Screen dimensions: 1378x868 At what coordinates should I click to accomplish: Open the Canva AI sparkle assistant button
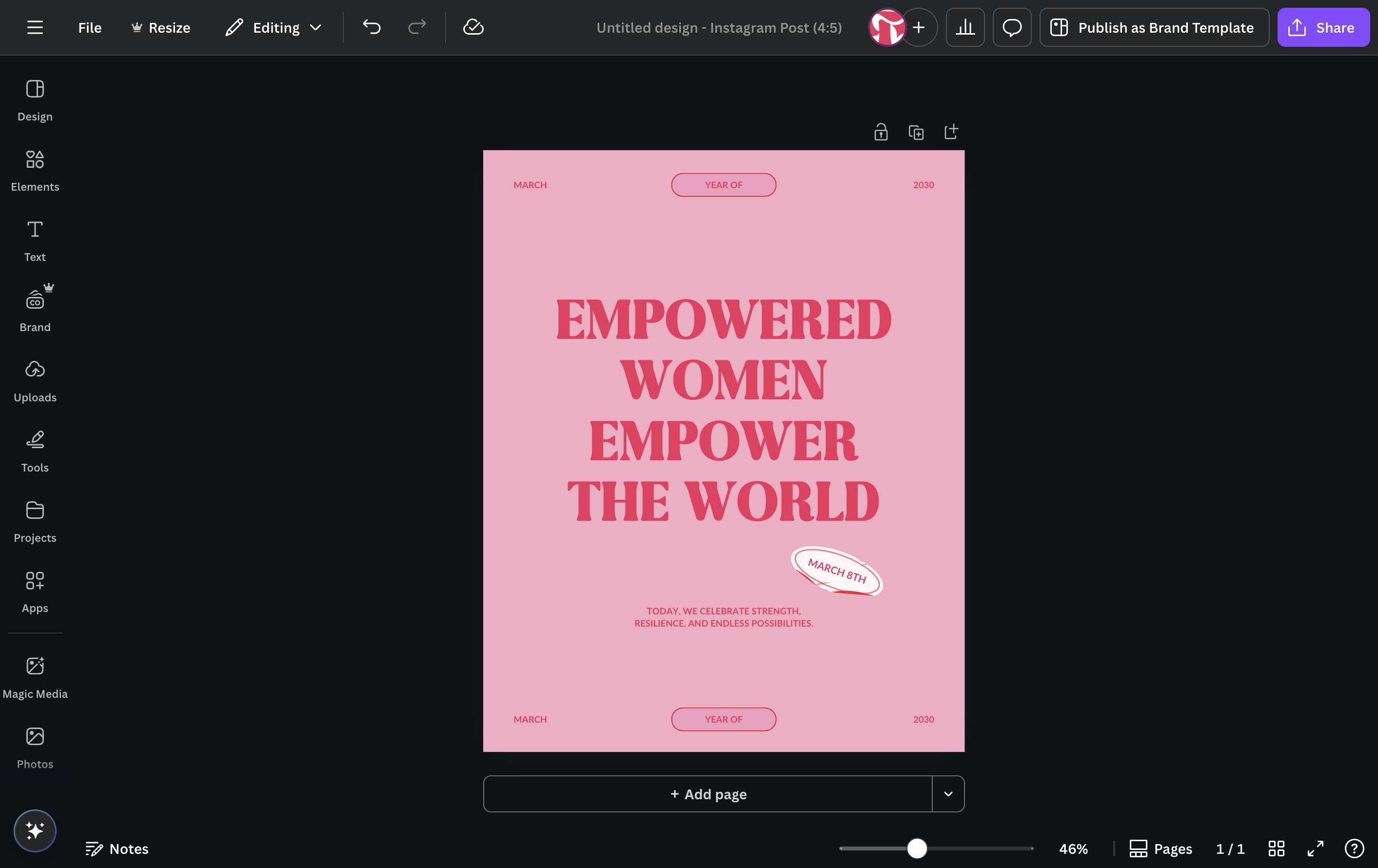click(x=35, y=830)
